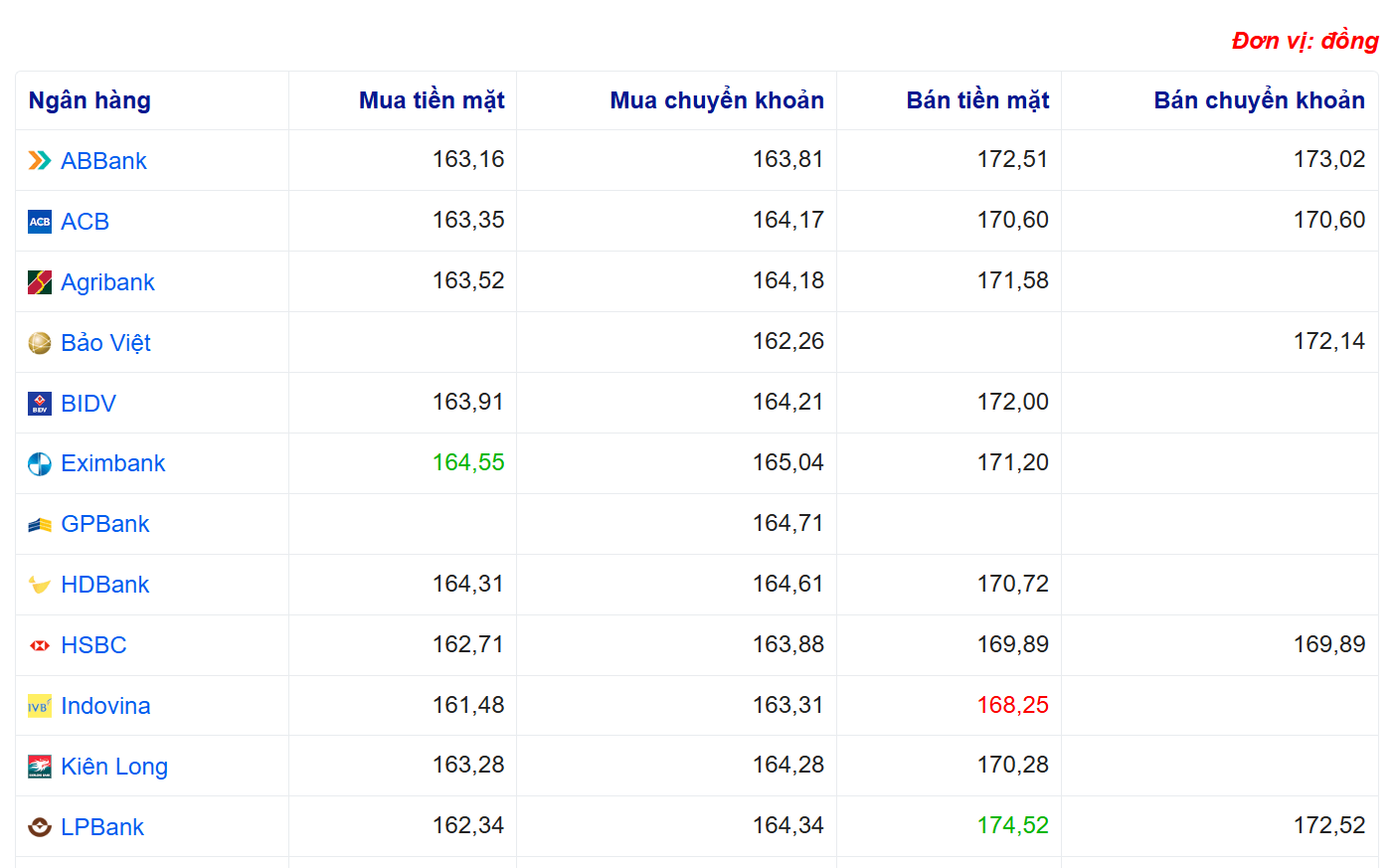Click the Kiên Long logo icon
The width and height of the screenshot is (1395, 868).
tap(40, 767)
